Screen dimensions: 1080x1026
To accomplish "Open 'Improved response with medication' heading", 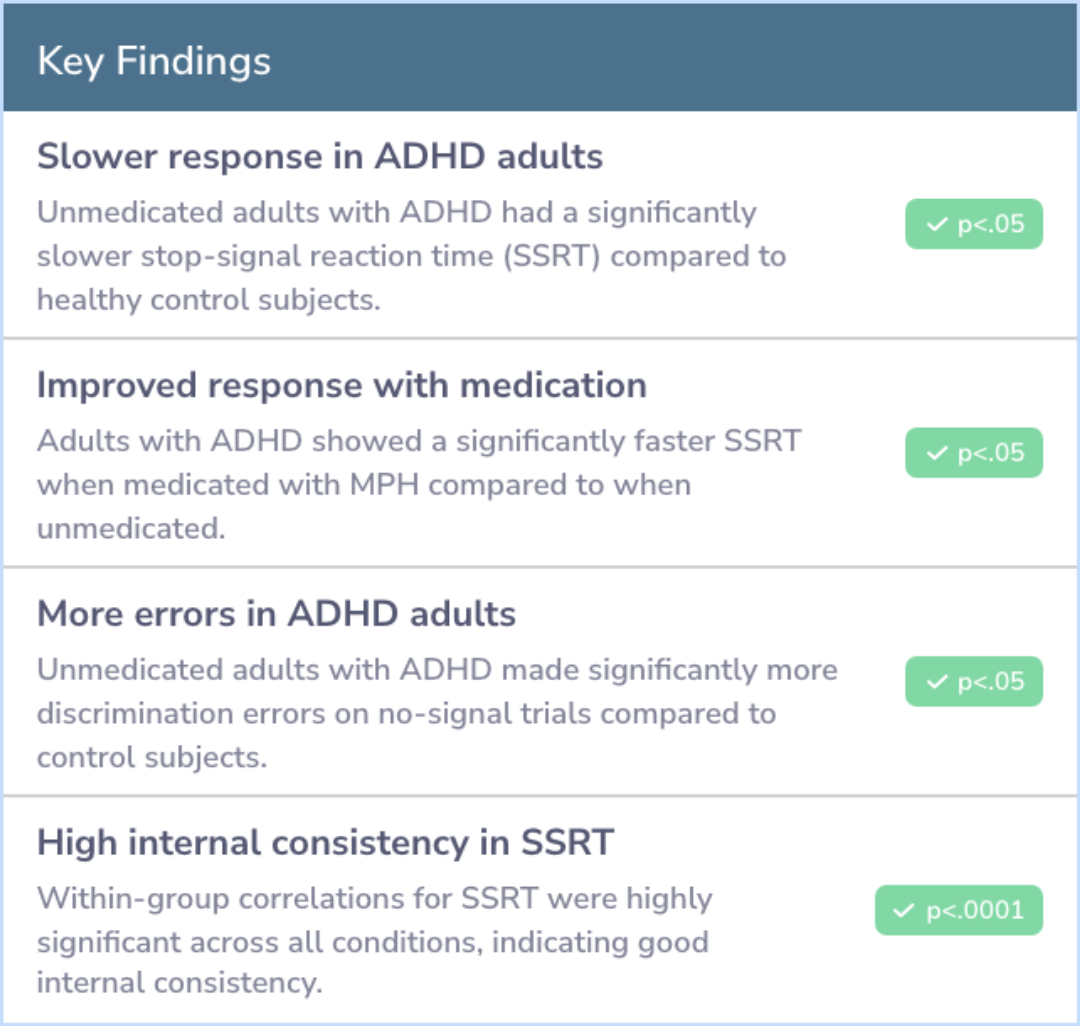I will [342, 386].
